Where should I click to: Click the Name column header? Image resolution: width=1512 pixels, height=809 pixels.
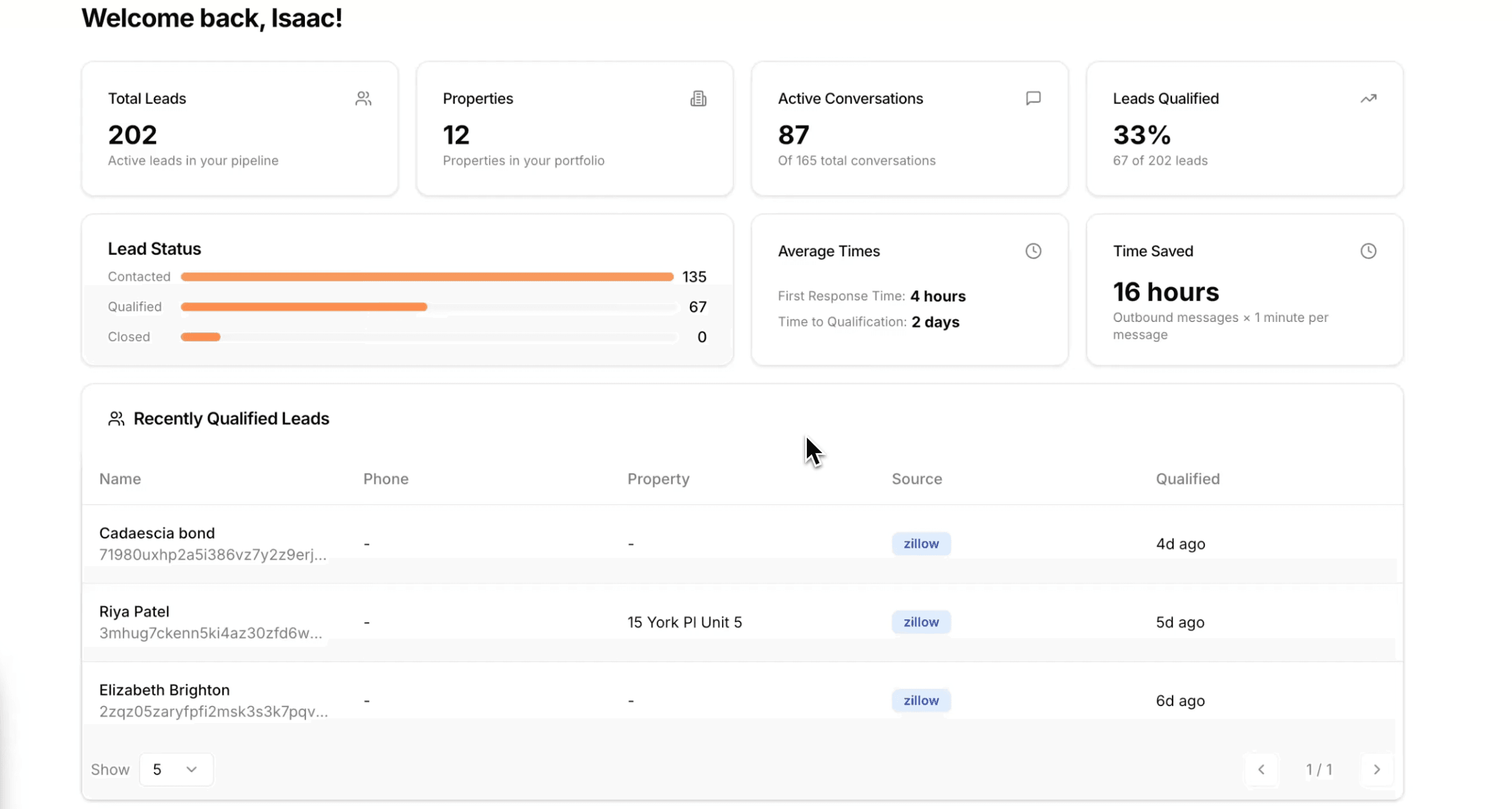click(120, 479)
